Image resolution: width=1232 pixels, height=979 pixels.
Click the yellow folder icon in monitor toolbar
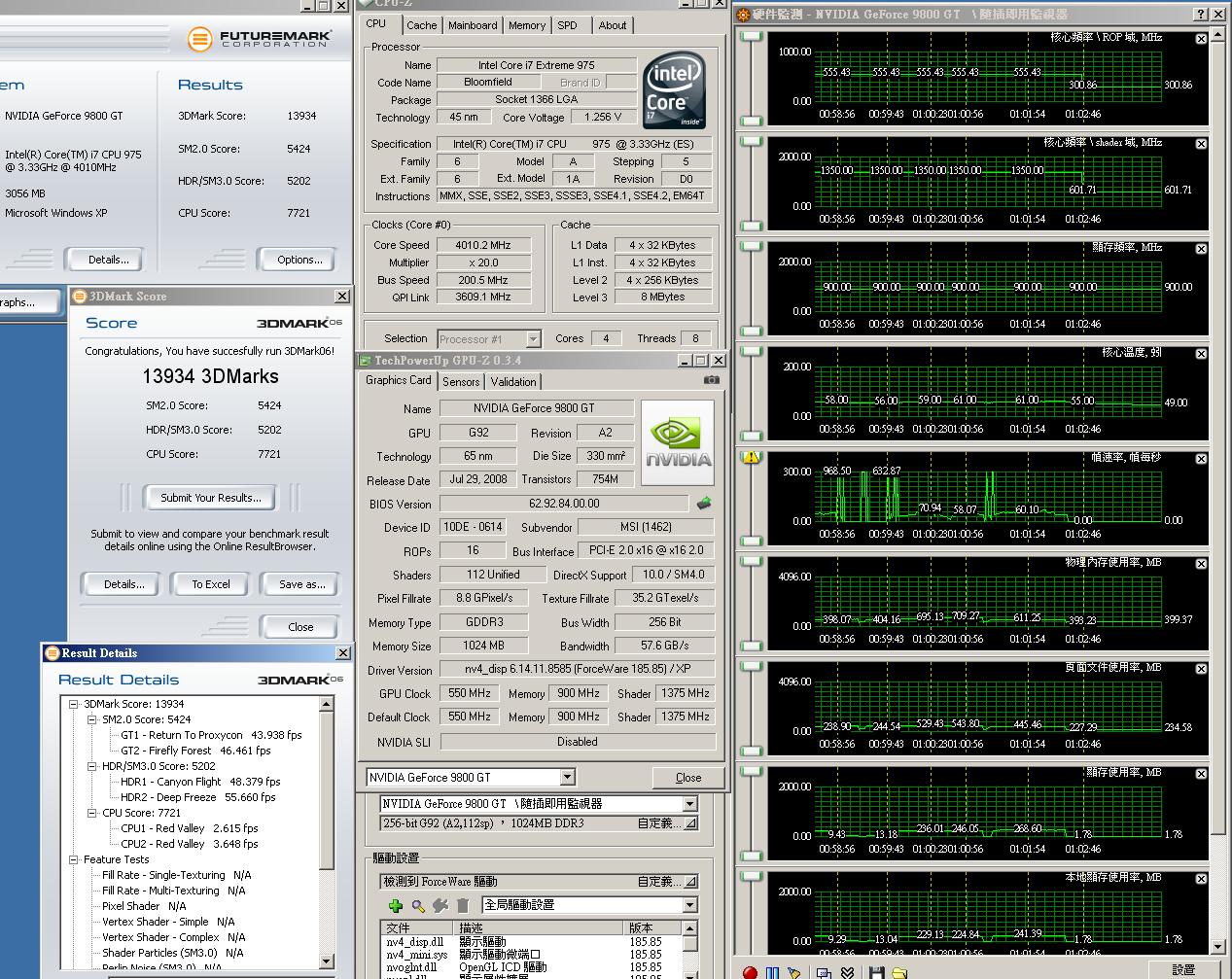coord(899,972)
